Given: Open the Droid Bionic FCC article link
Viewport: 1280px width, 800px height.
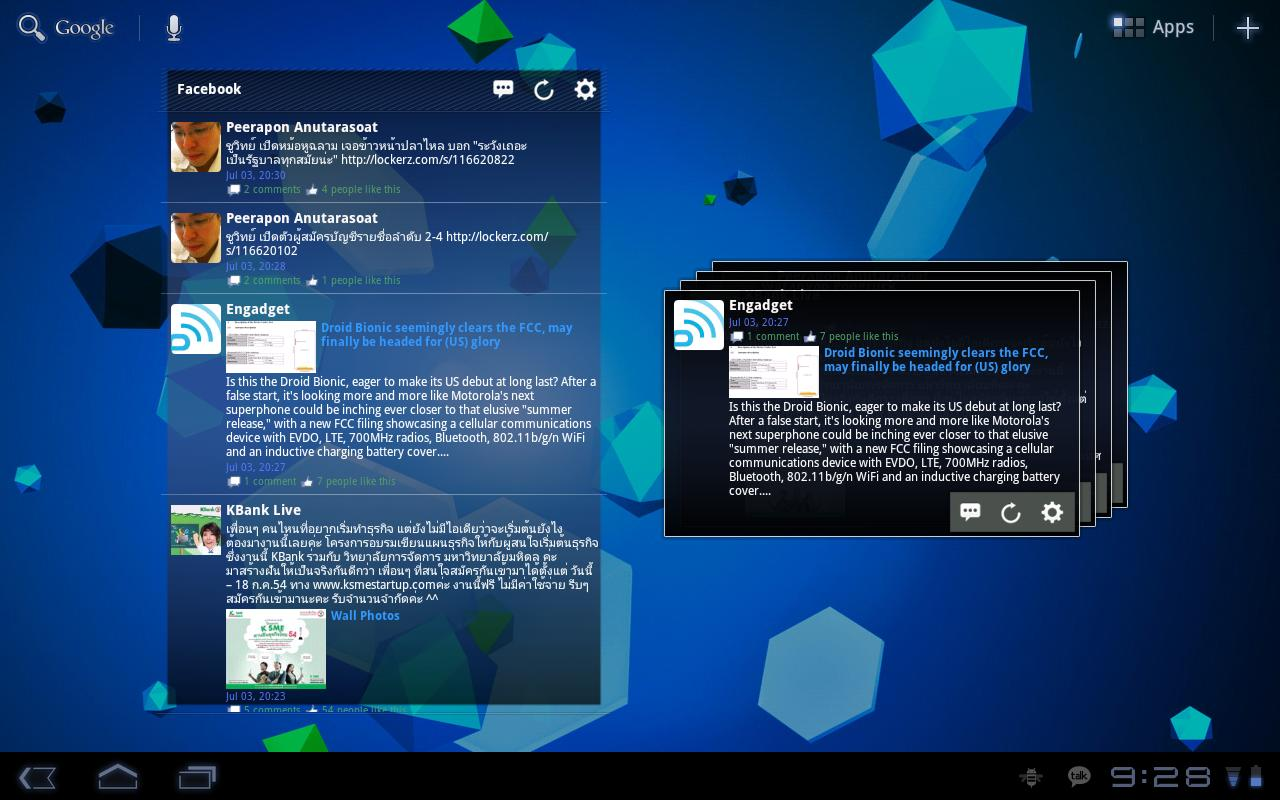Looking at the screenshot, I should click(x=446, y=334).
